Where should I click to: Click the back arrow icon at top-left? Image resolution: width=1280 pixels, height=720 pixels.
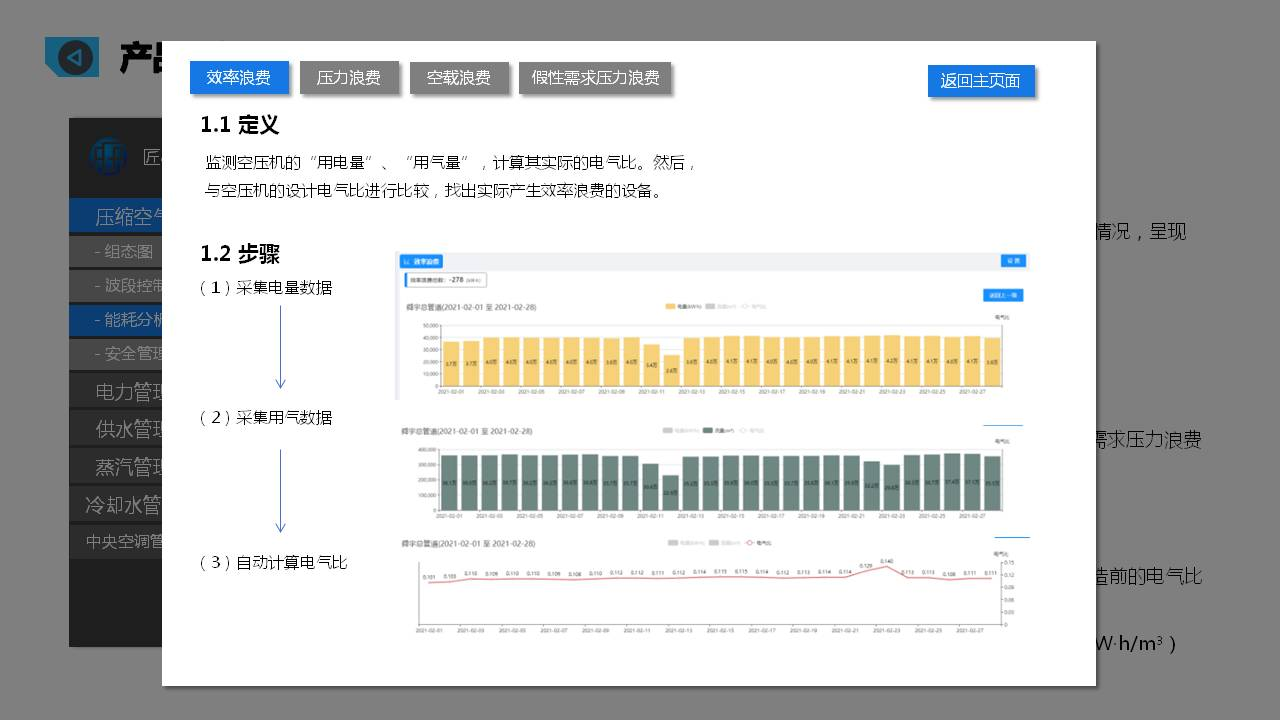click(x=72, y=58)
